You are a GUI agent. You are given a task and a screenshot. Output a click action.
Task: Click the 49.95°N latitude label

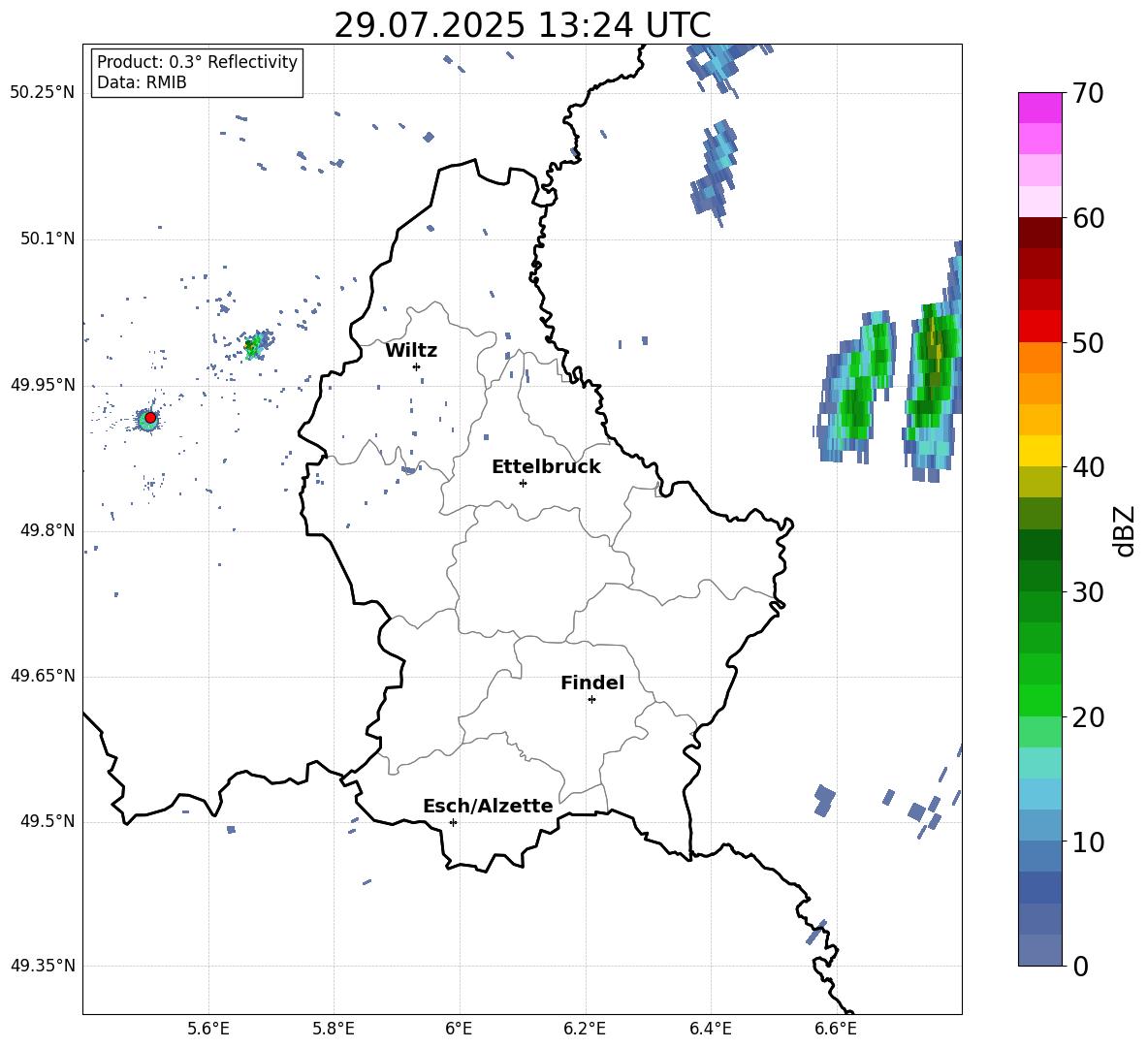tap(43, 385)
